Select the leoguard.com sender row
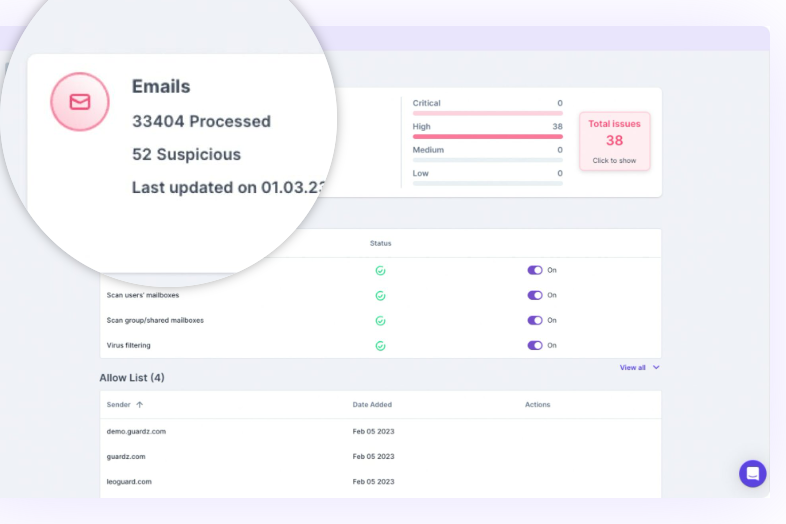786x524 pixels. [x=380, y=481]
